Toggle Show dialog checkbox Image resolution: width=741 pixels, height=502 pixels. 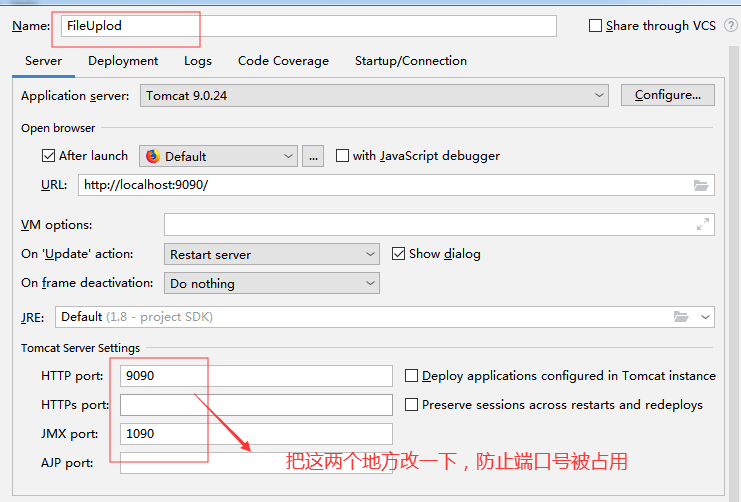398,254
